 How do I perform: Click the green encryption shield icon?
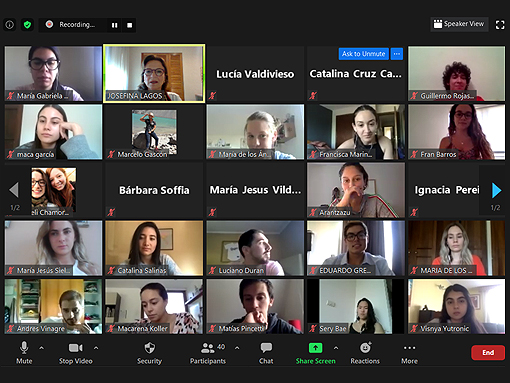click(x=27, y=25)
